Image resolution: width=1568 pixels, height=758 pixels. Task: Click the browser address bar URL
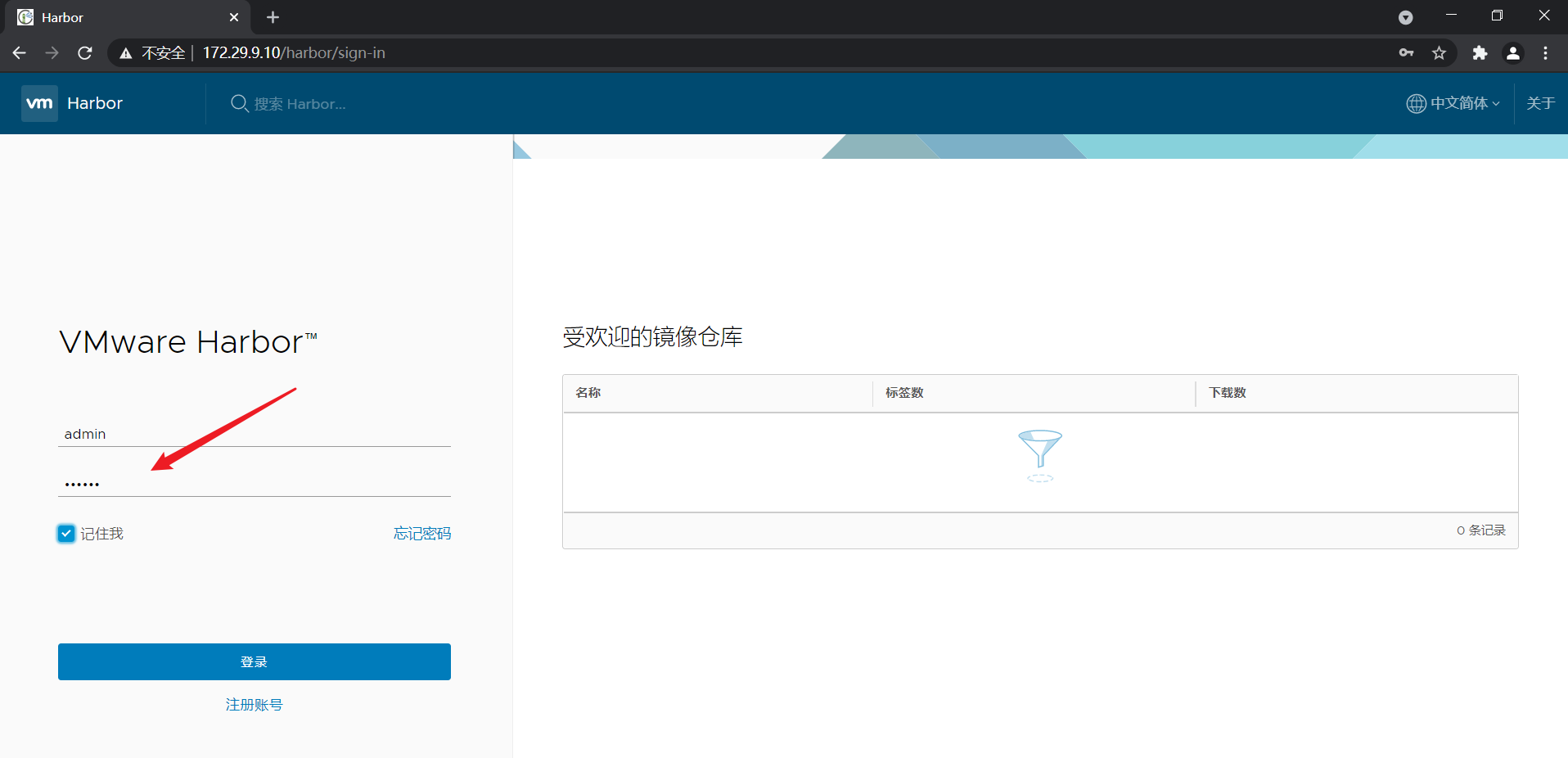click(x=294, y=53)
